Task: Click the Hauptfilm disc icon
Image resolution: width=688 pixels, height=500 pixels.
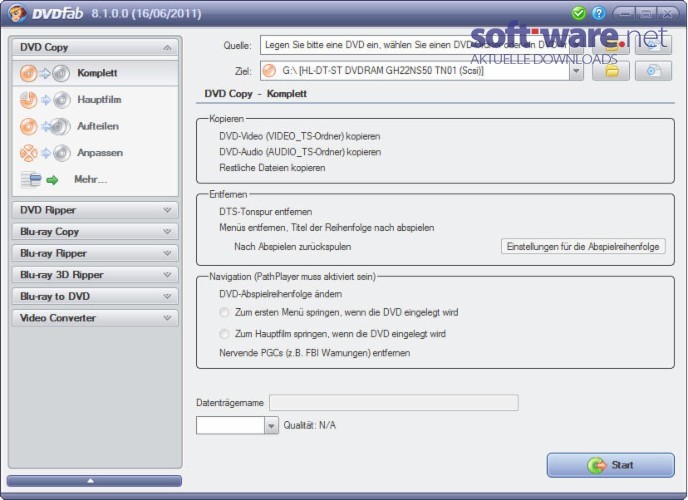Action: tap(45, 100)
